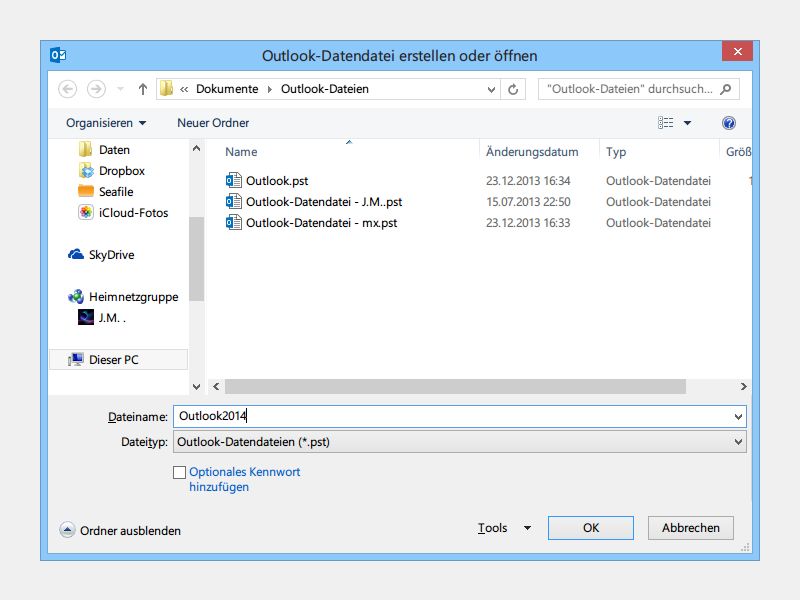The image size is (800, 600).
Task: Click the navigation pane scrollbar thumb
Action: pos(196,259)
